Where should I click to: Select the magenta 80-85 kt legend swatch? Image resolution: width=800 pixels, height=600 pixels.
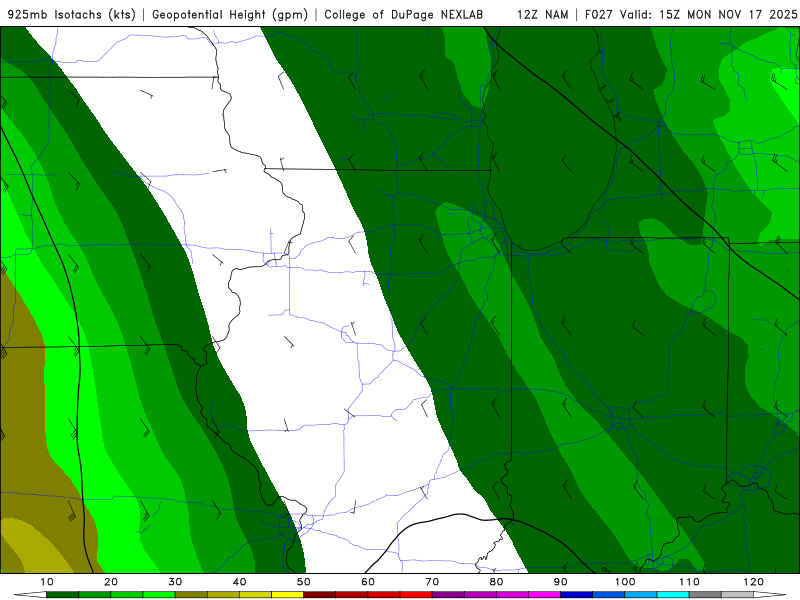(512, 595)
